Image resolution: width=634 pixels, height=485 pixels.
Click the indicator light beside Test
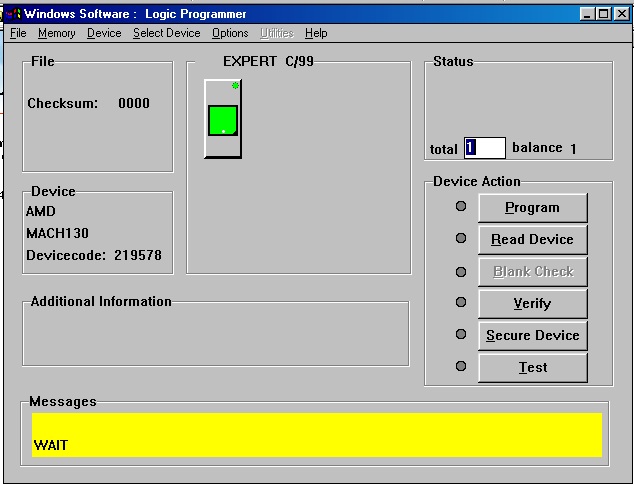point(461,366)
